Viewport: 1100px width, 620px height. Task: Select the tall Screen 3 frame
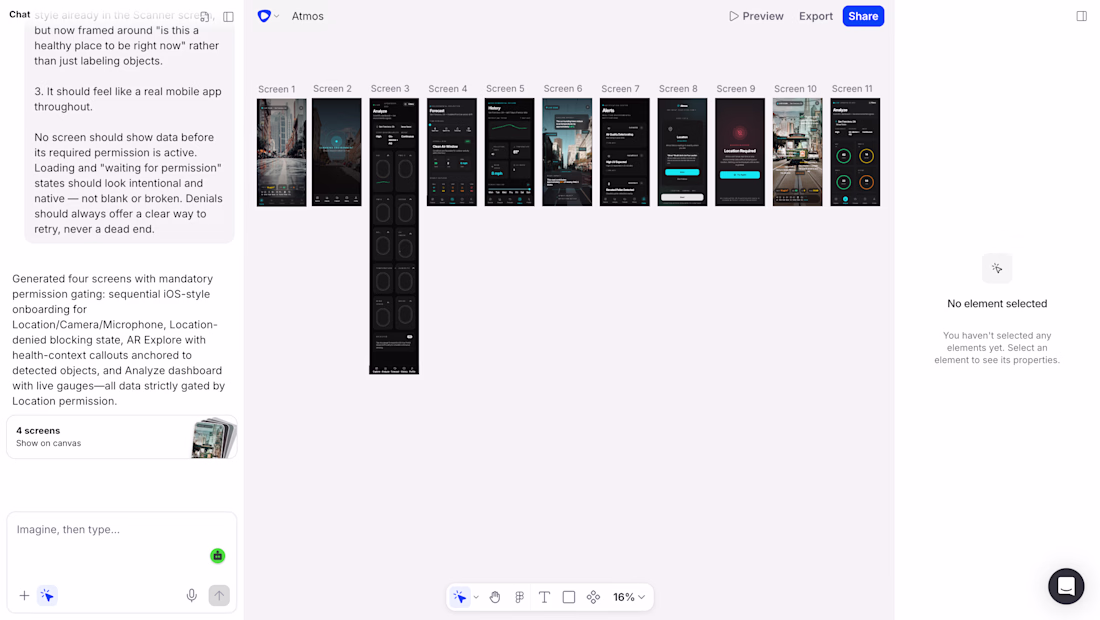point(394,236)
